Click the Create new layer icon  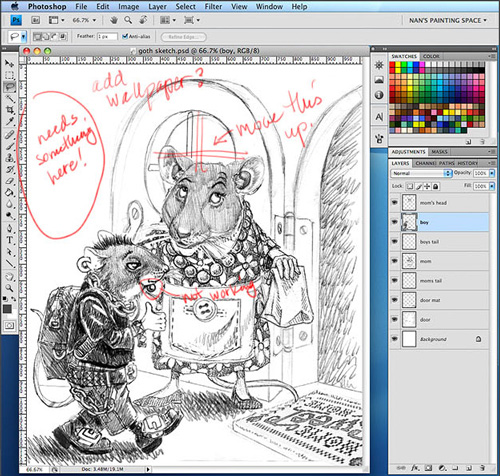pyautogui.click(x=469, y=468)
